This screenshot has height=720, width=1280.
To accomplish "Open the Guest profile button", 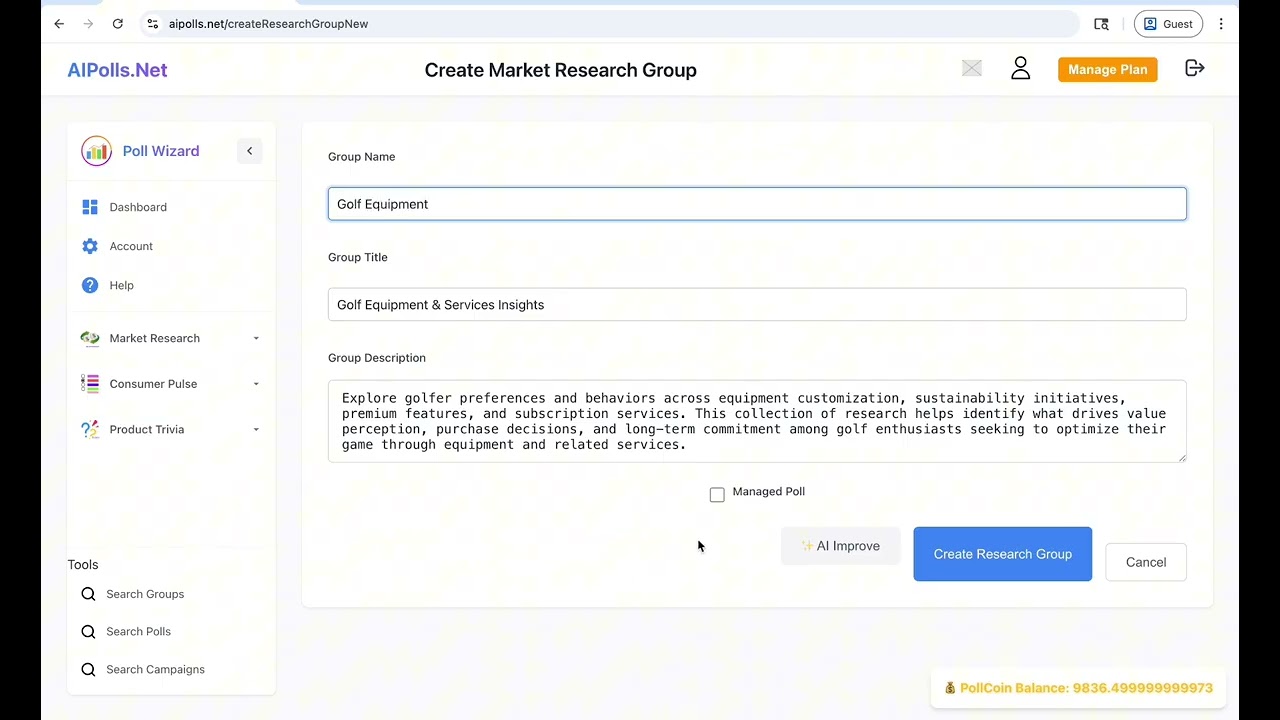I will (x=1168, y=24).
